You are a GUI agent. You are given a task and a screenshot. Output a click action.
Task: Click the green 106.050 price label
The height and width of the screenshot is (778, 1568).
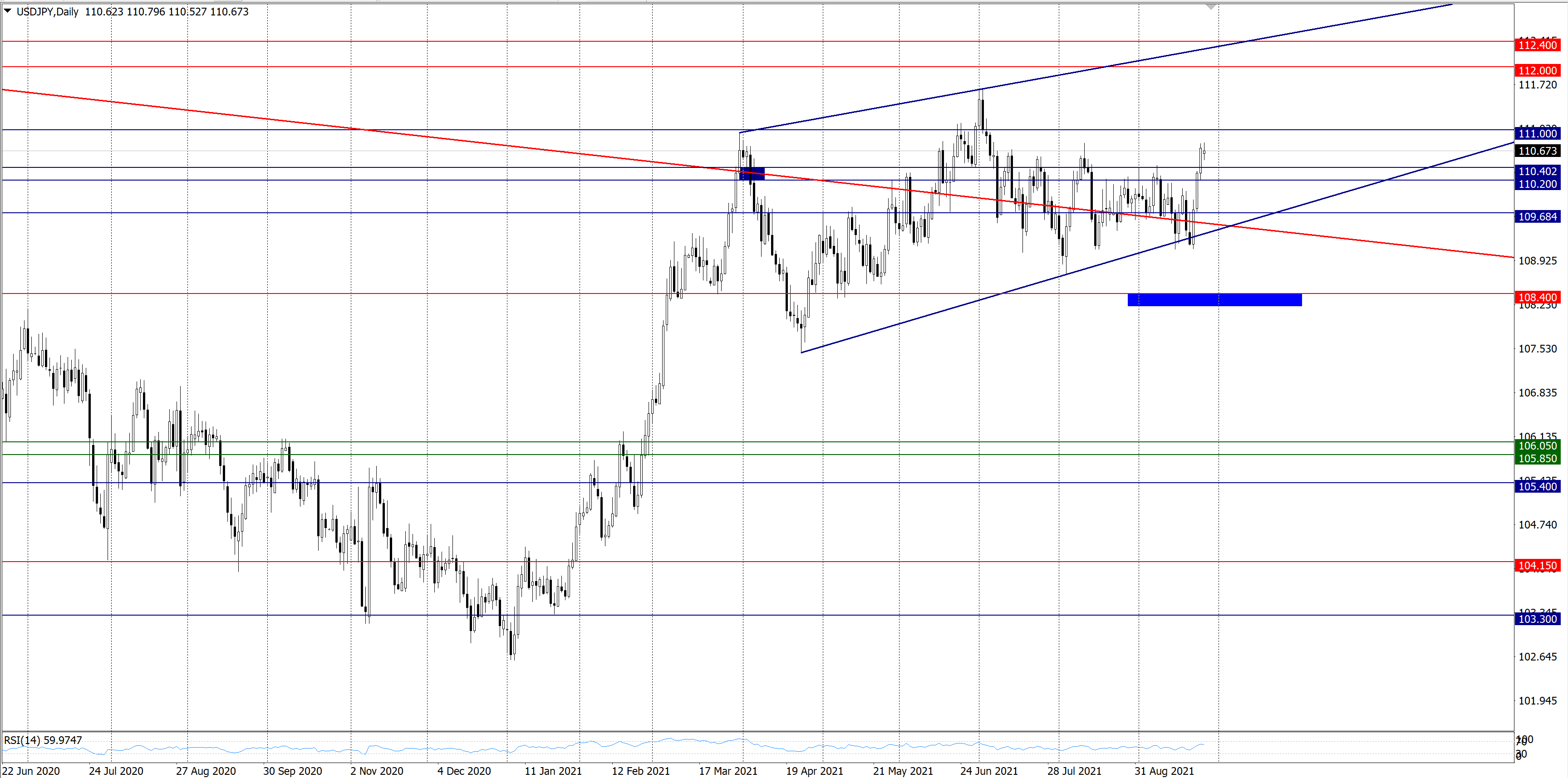[1537, 446]
